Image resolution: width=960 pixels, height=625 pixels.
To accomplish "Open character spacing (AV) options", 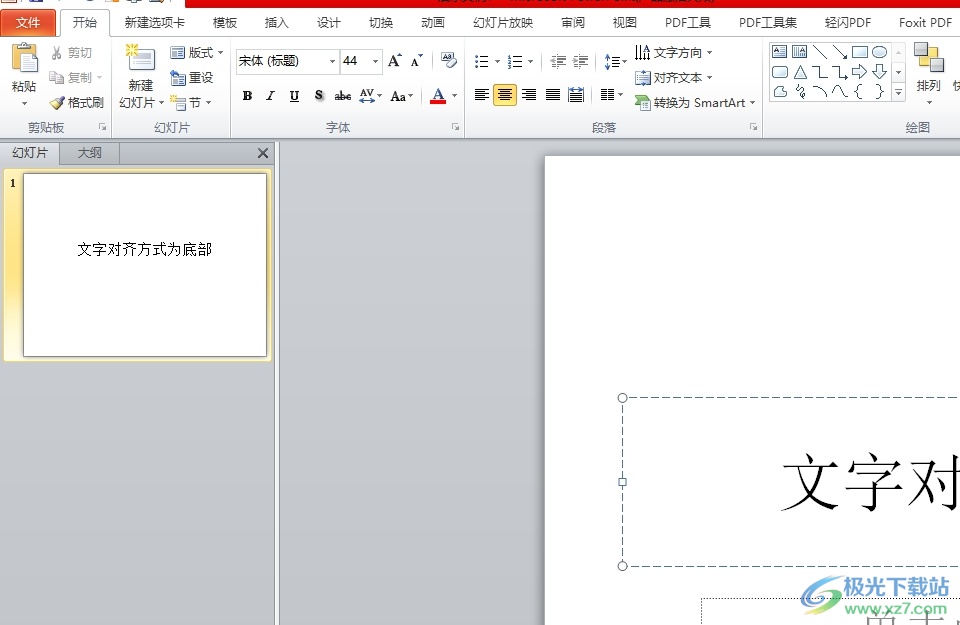I will point(370,95).
